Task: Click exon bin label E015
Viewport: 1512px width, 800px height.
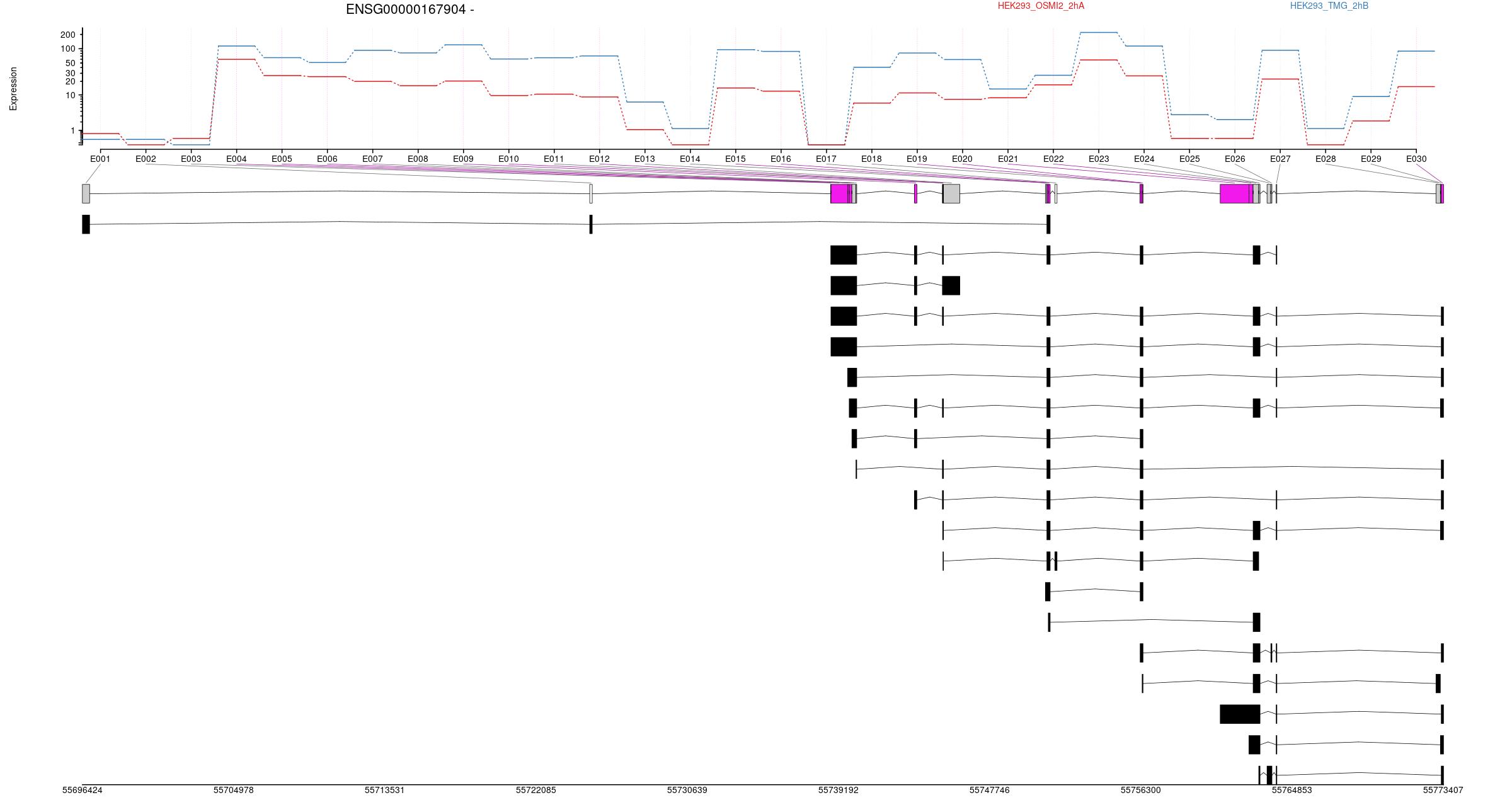Action: click(x=735, y=159)
